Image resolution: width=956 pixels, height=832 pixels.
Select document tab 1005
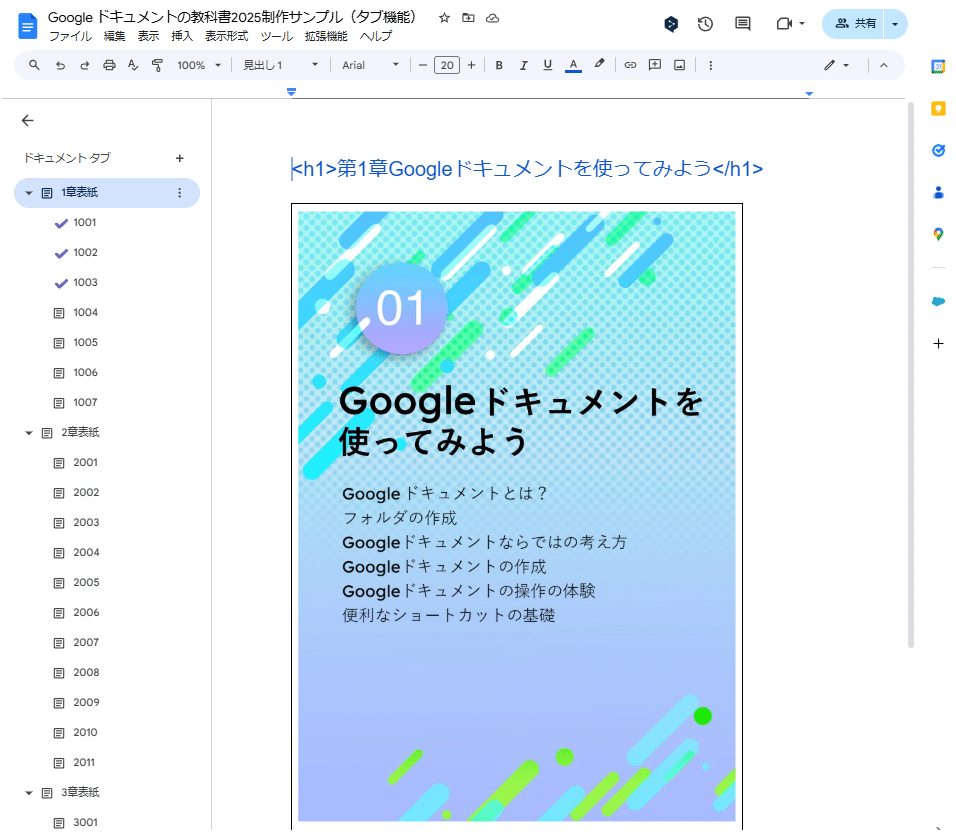(85, 342)
